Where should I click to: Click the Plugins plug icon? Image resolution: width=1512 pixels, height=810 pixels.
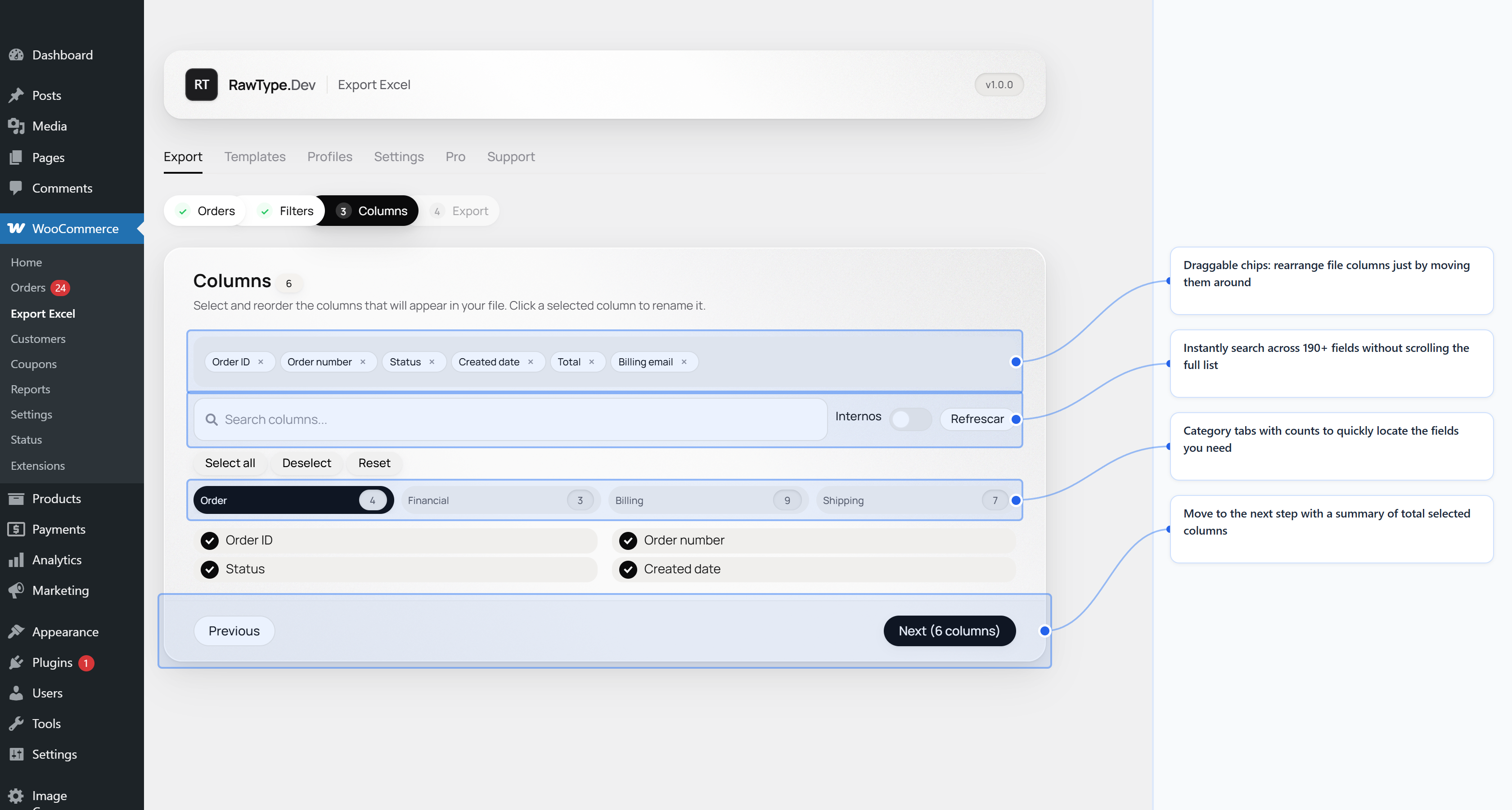click(17, 662)
